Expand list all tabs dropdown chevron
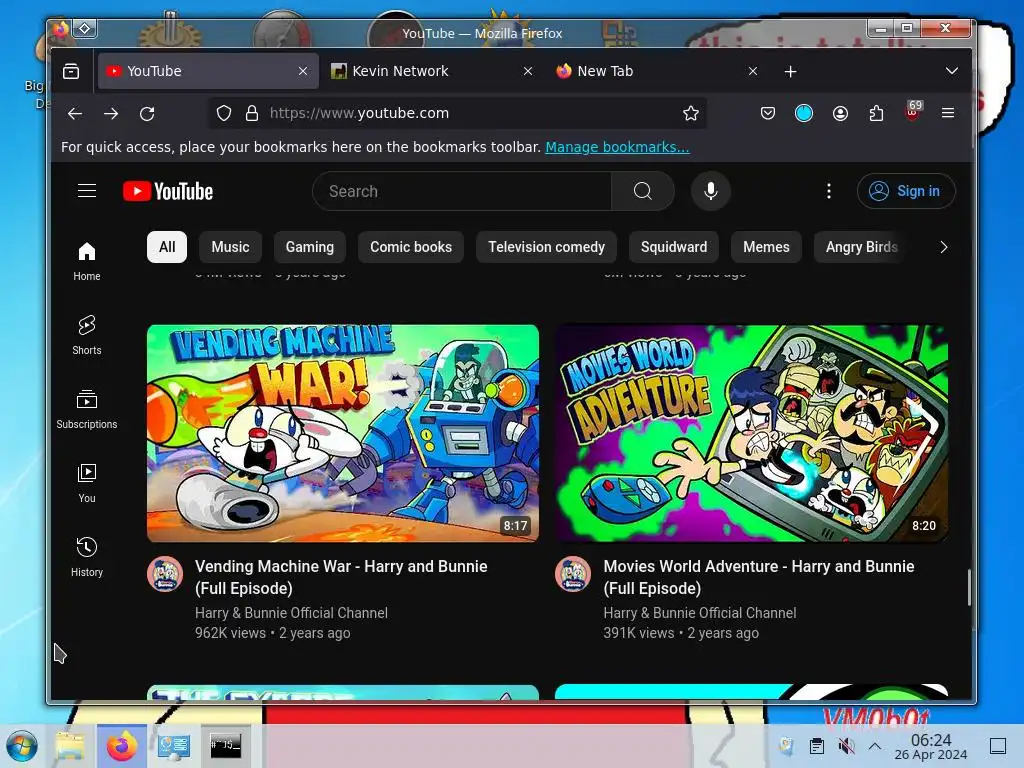Image resolution: width=1024 pixels, height=768 pixels. (x=952, y=71)
